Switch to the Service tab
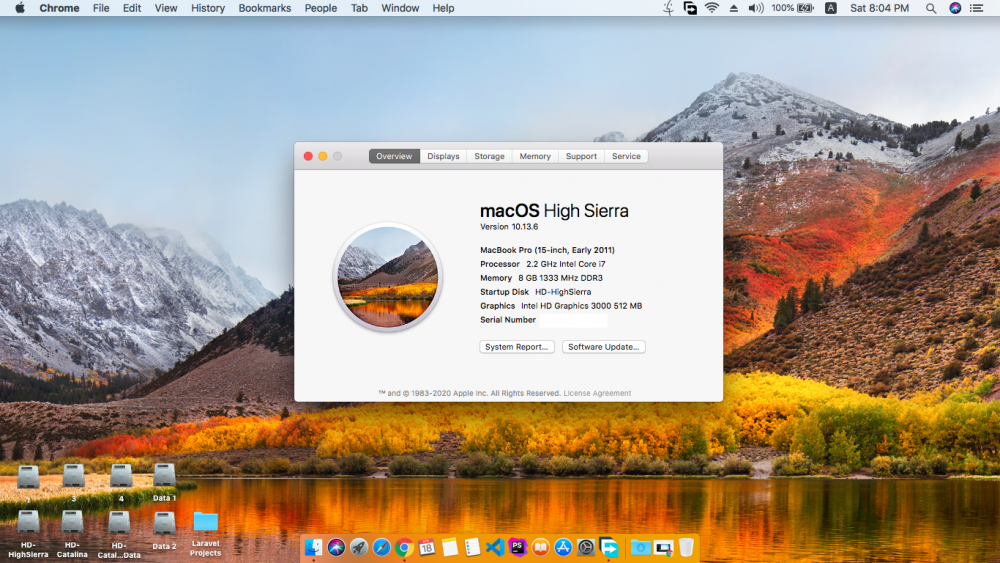Image resolution: width=1000 pixels, height=563 pixels. 626,156
